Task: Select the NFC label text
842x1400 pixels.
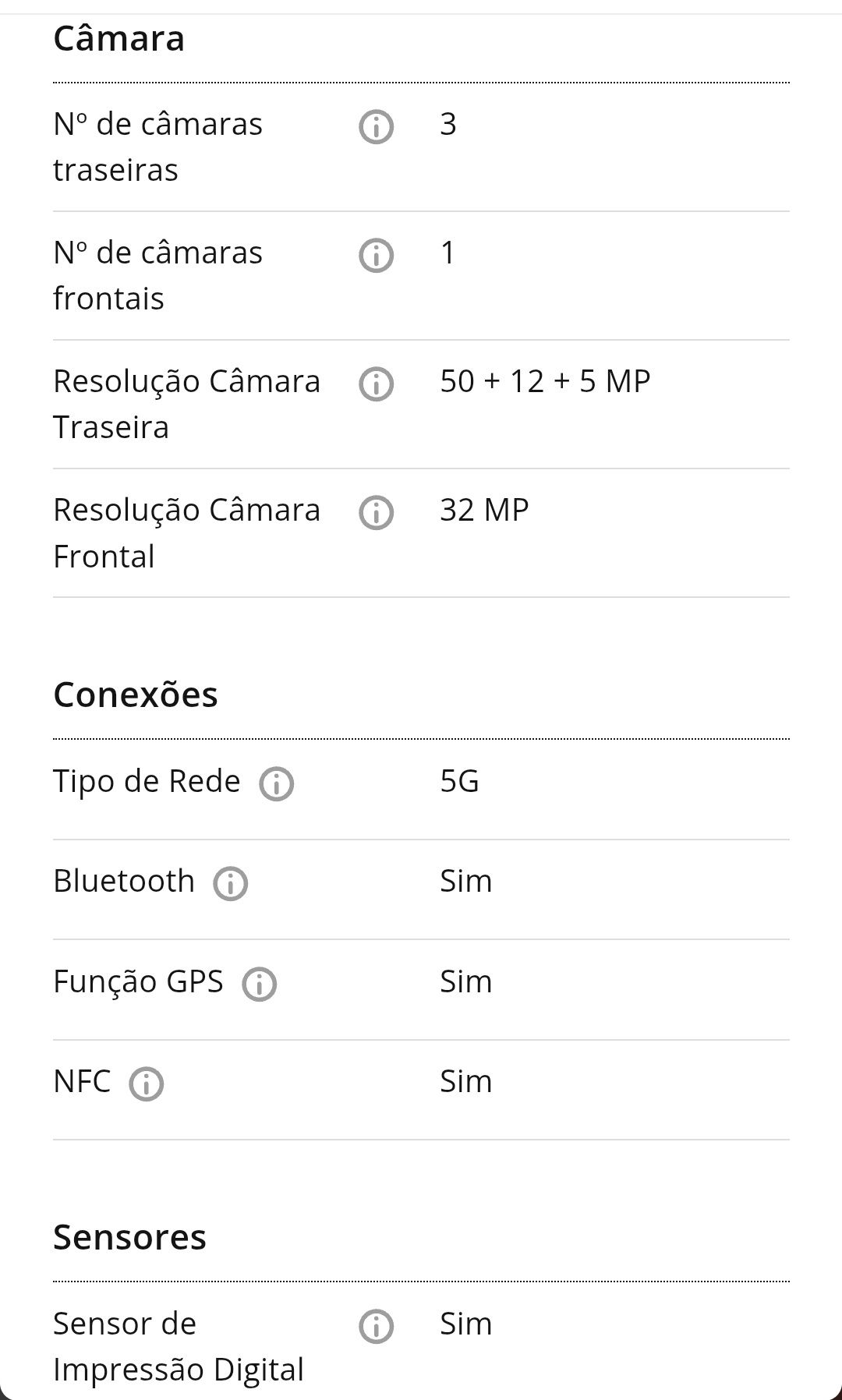Action: (82, 1081)
